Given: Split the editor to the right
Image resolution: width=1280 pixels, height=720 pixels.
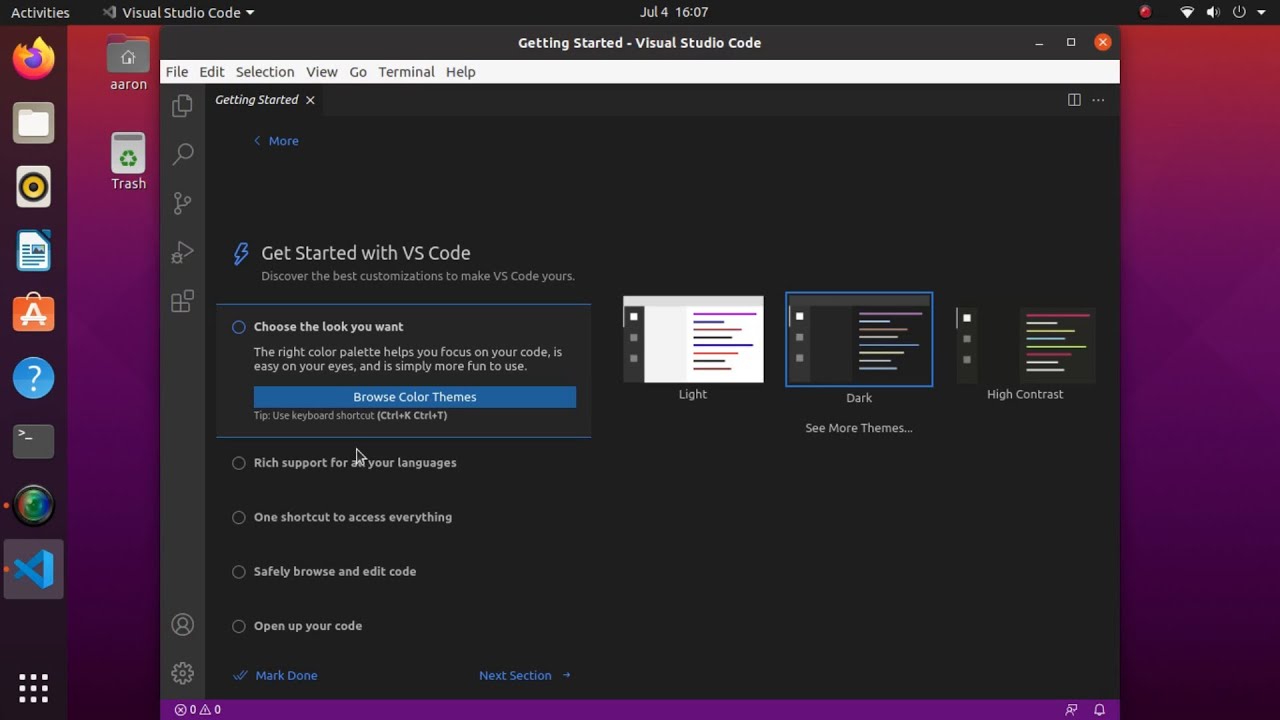Looking at the screenshot, I should point(1074,100).
